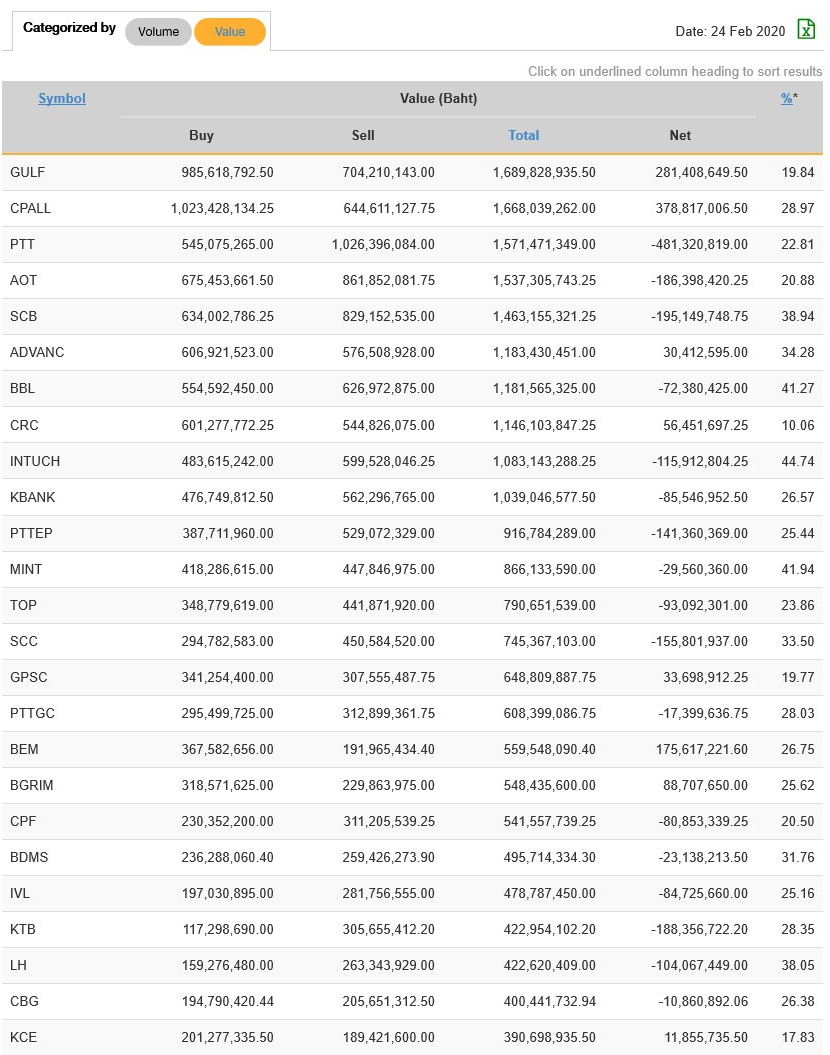The height and width of the screenshot is (1055, 830).
Task: Click the GULF symbol row
Action: pyautogui.click(x=28, y=172)
